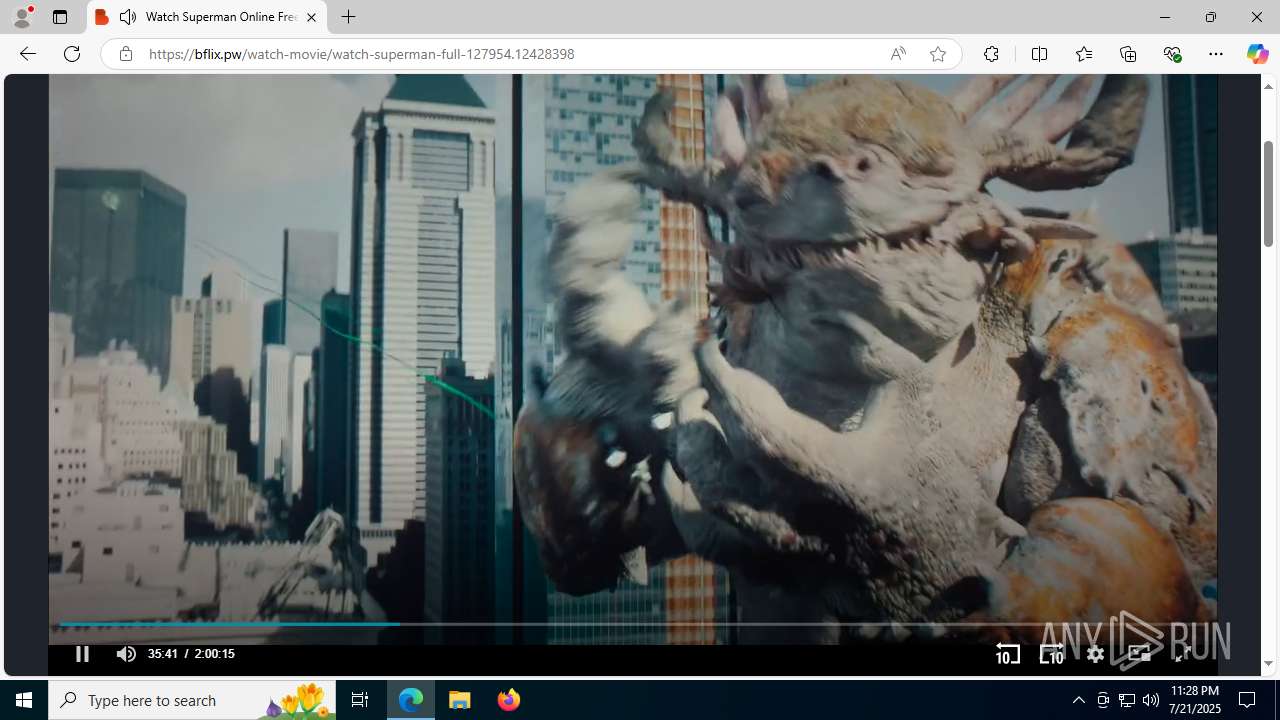Mute tab audio via speaker icon

127,17
